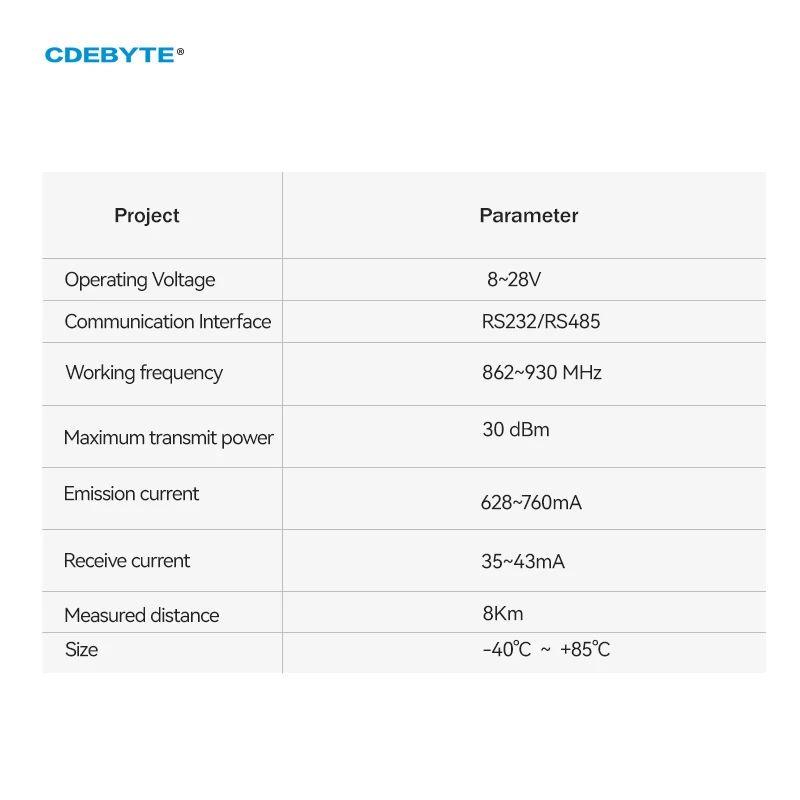Select the Maximum transmit power label
This screenshot has height=800, width=800.
tap(168, 438)
